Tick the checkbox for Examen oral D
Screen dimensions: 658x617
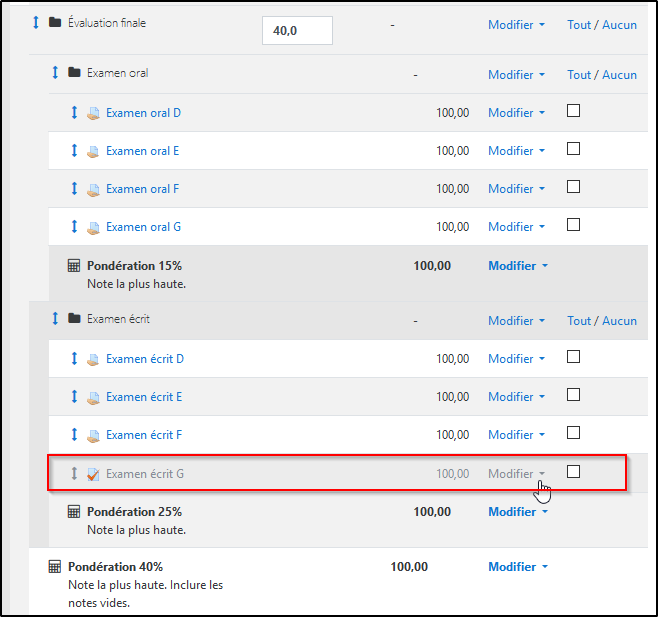point(573,111)
